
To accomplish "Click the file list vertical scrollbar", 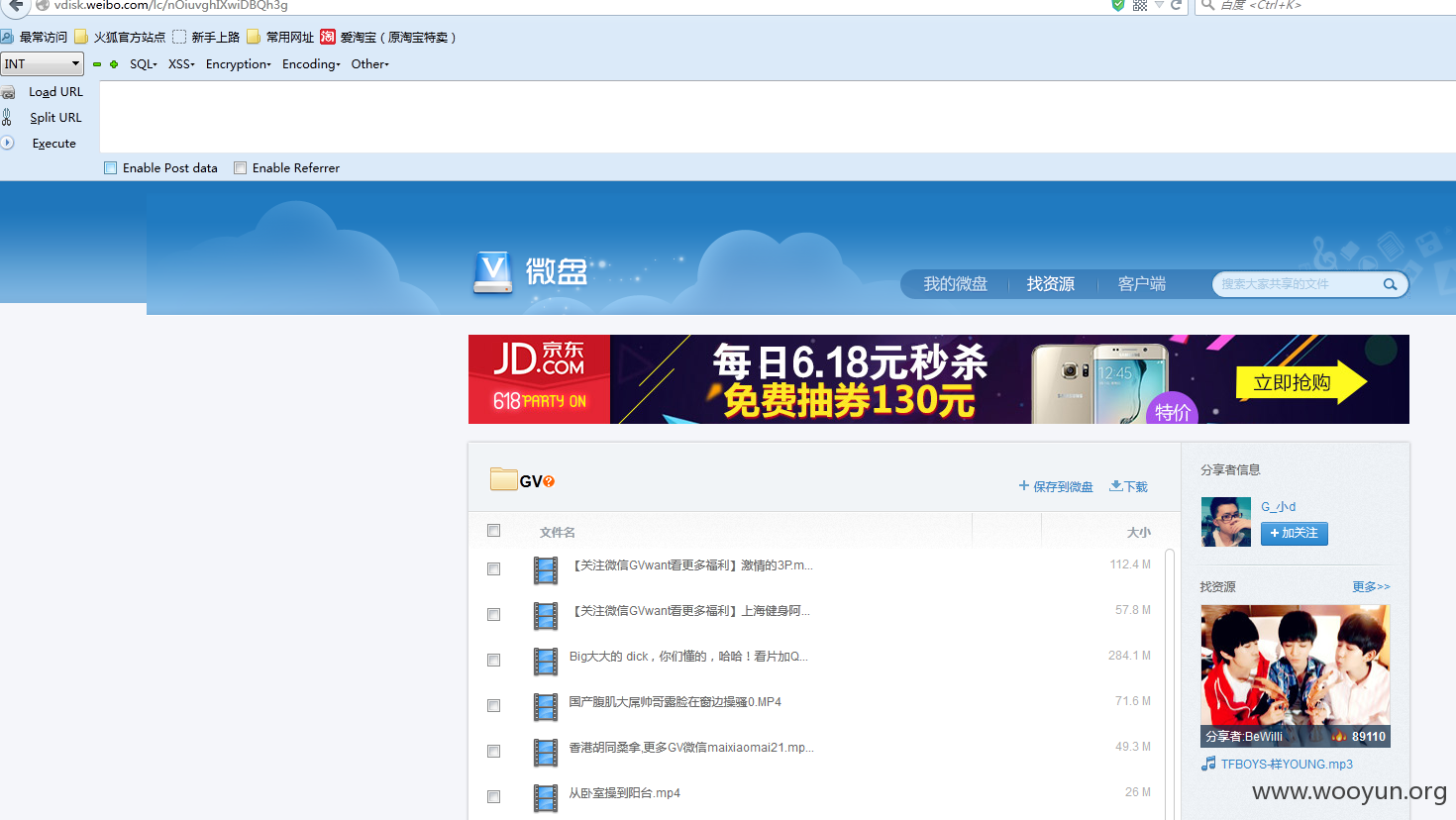I will click(1170, 683).
